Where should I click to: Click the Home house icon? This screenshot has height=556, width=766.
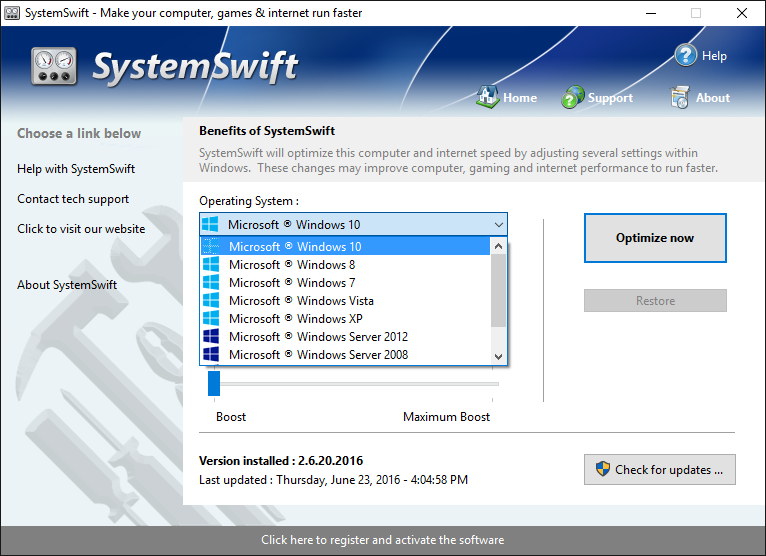coord(488,97)
